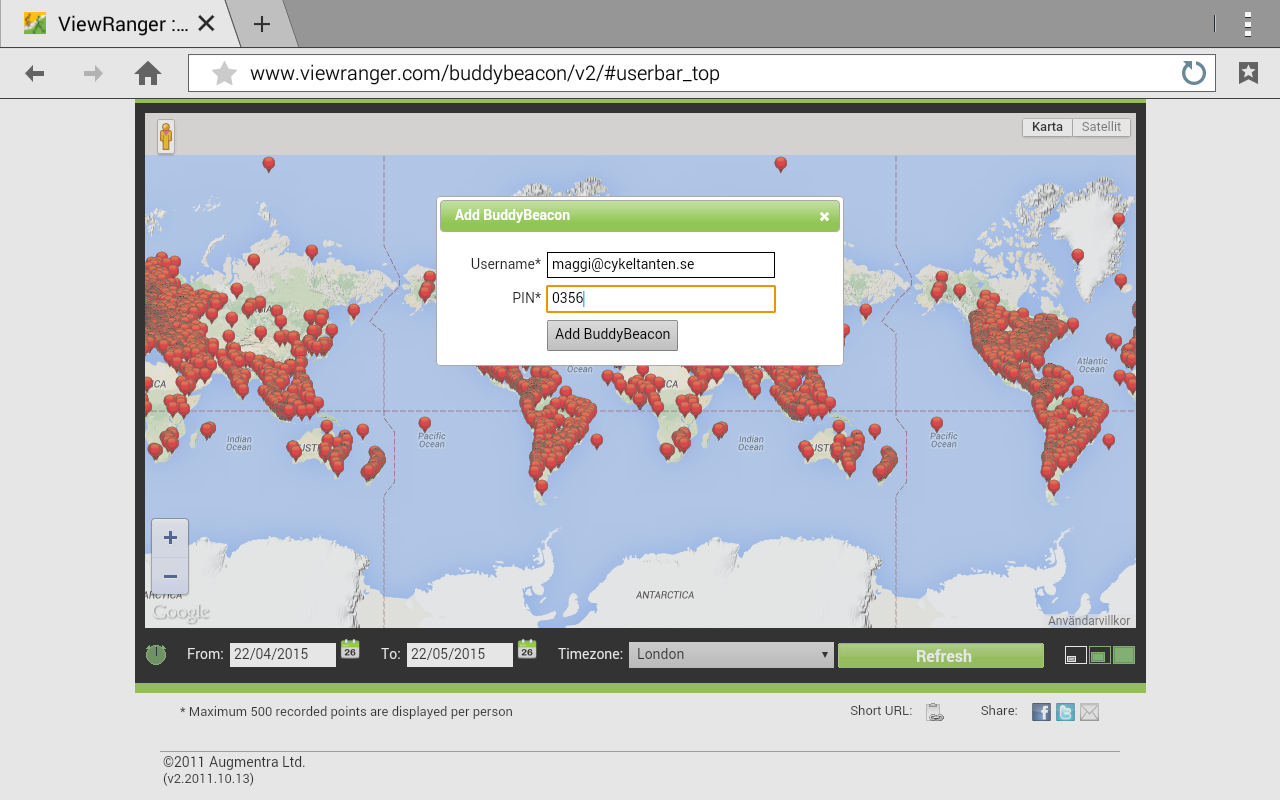Click the green Refresh button
Image resolution: width=1280 pixels, height=800 pixels.
click(x=941, y=656)
